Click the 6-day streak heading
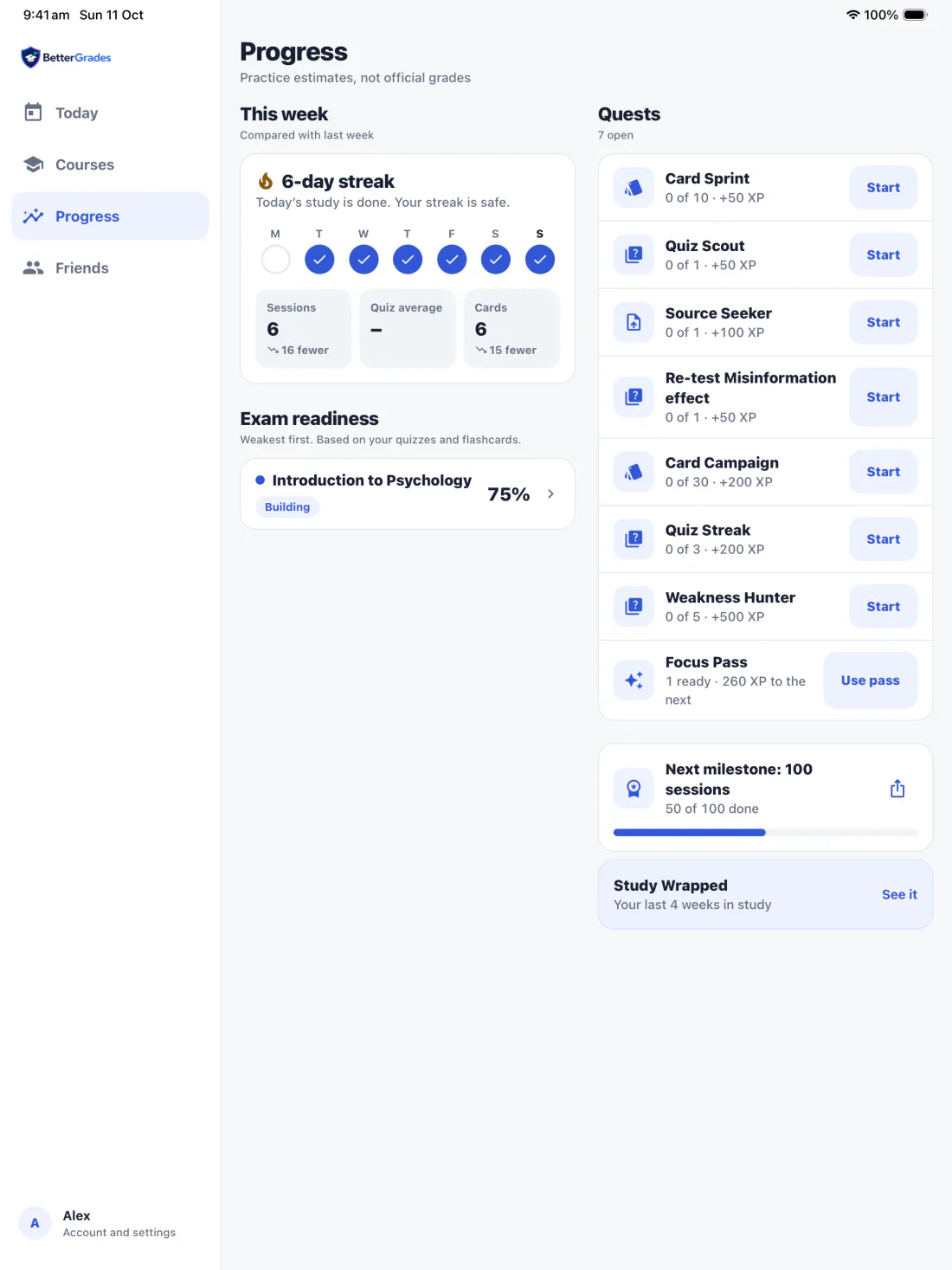Screen dimensions: 952x1270 click(x=338, y=181)
